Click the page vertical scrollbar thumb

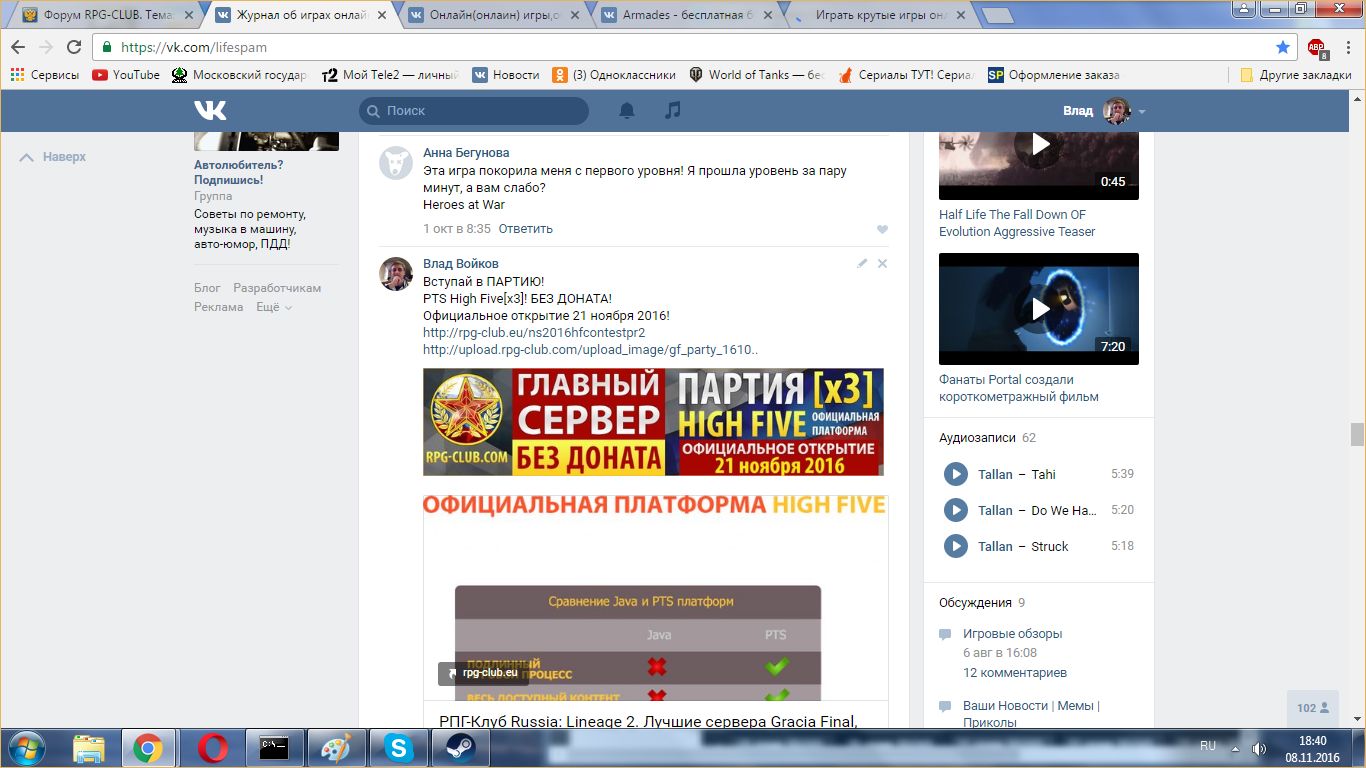(1357, 434)
